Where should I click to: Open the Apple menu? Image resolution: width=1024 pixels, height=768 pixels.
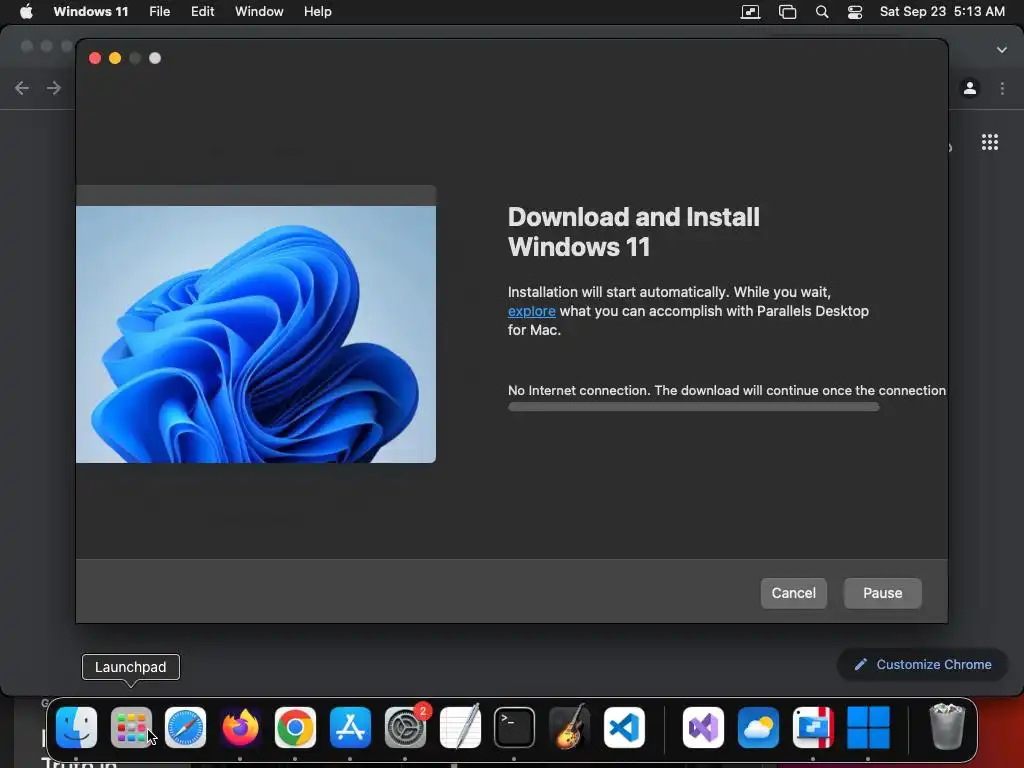point(26,11)
